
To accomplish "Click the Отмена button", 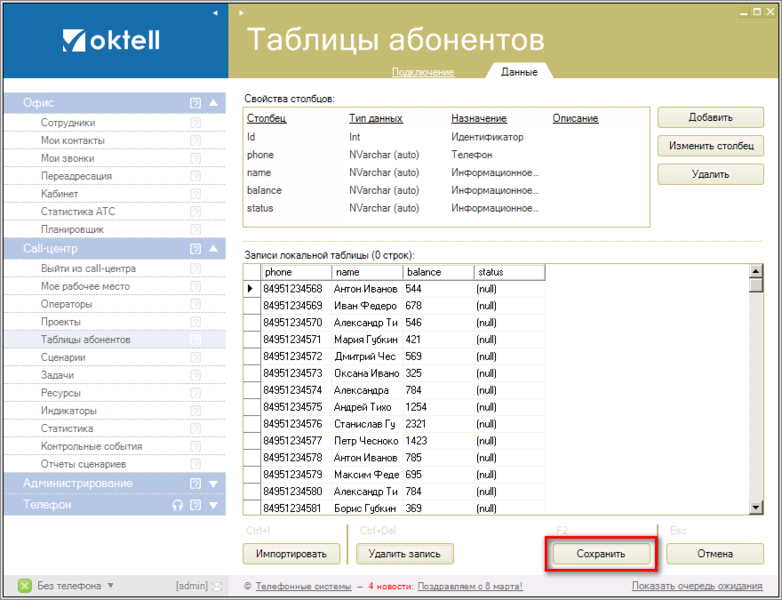I will (x=715, y=554).
